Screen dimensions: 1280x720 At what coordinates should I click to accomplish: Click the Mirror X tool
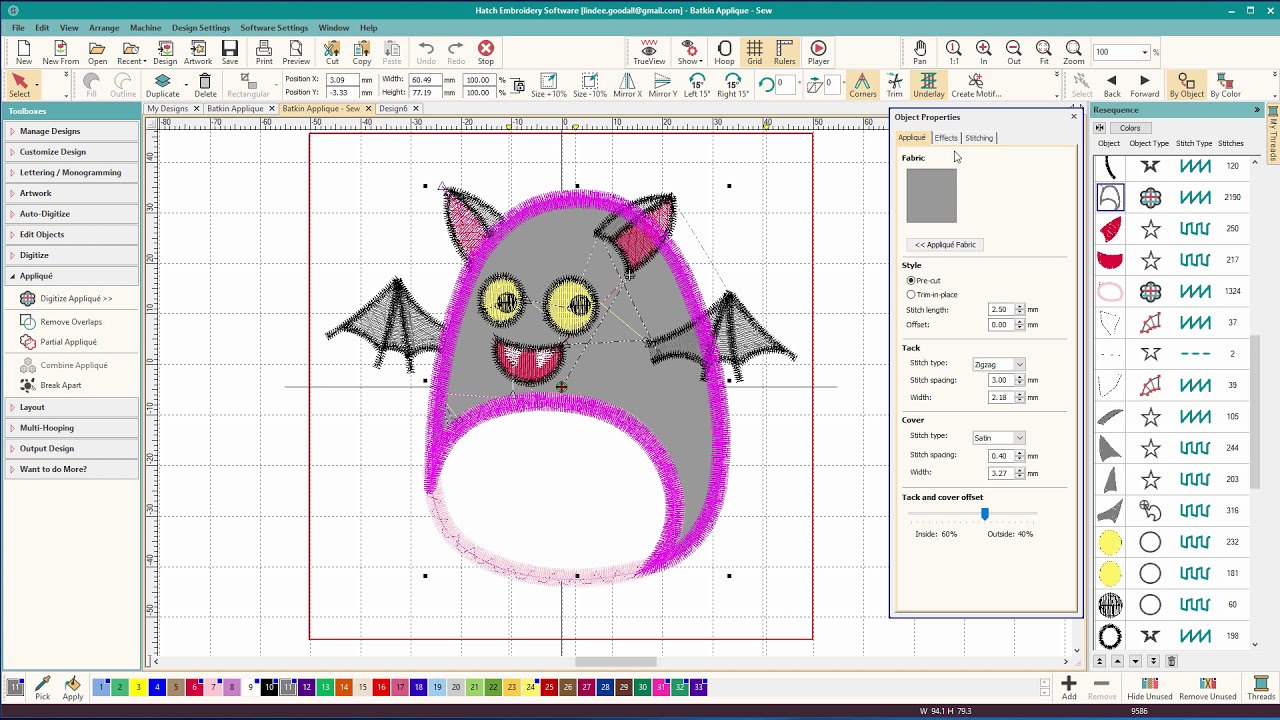tap(627, 86)
